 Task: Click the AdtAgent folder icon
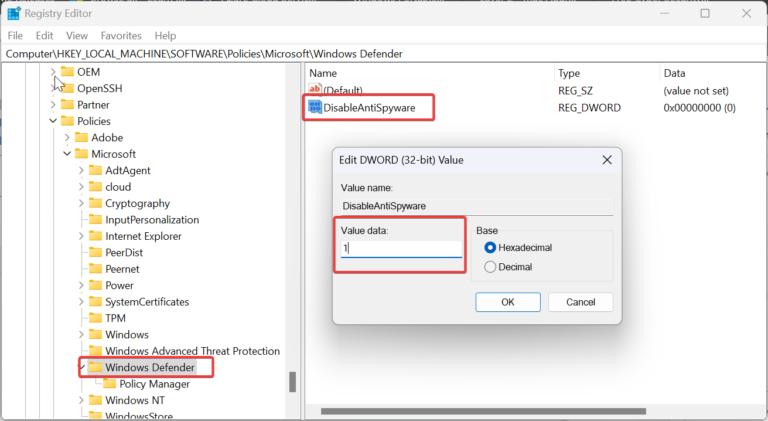[96, 170]
